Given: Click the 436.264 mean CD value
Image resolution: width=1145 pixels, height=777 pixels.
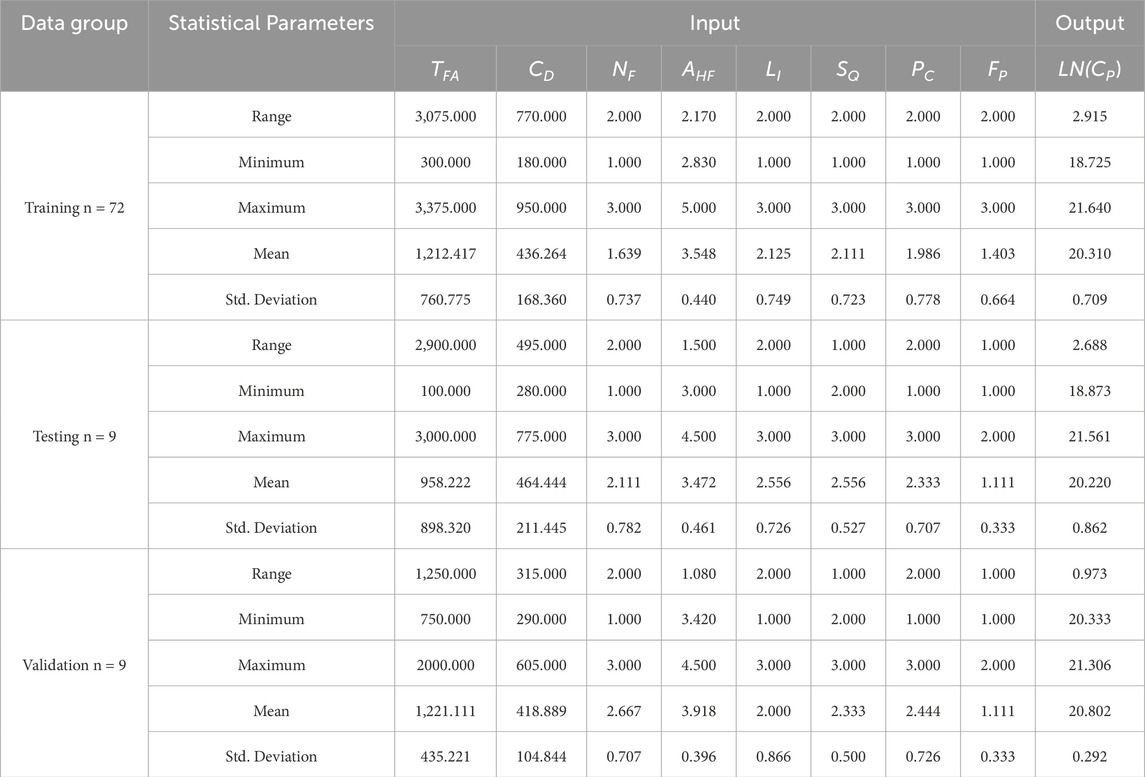Looking at the screenshot, I should pyautogui.click(x=541, y=253).
